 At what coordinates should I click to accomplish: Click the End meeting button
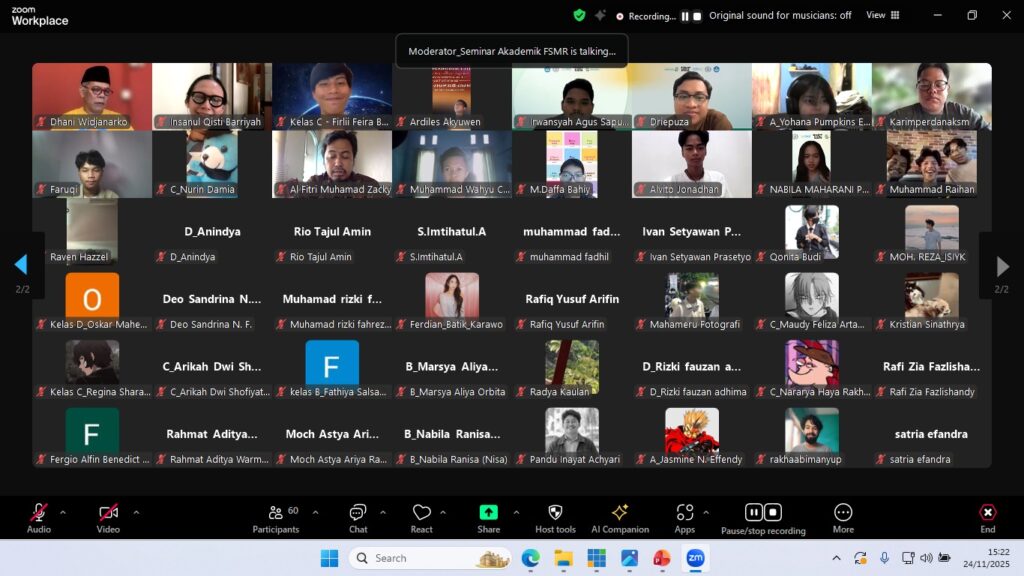pos(987,517)
